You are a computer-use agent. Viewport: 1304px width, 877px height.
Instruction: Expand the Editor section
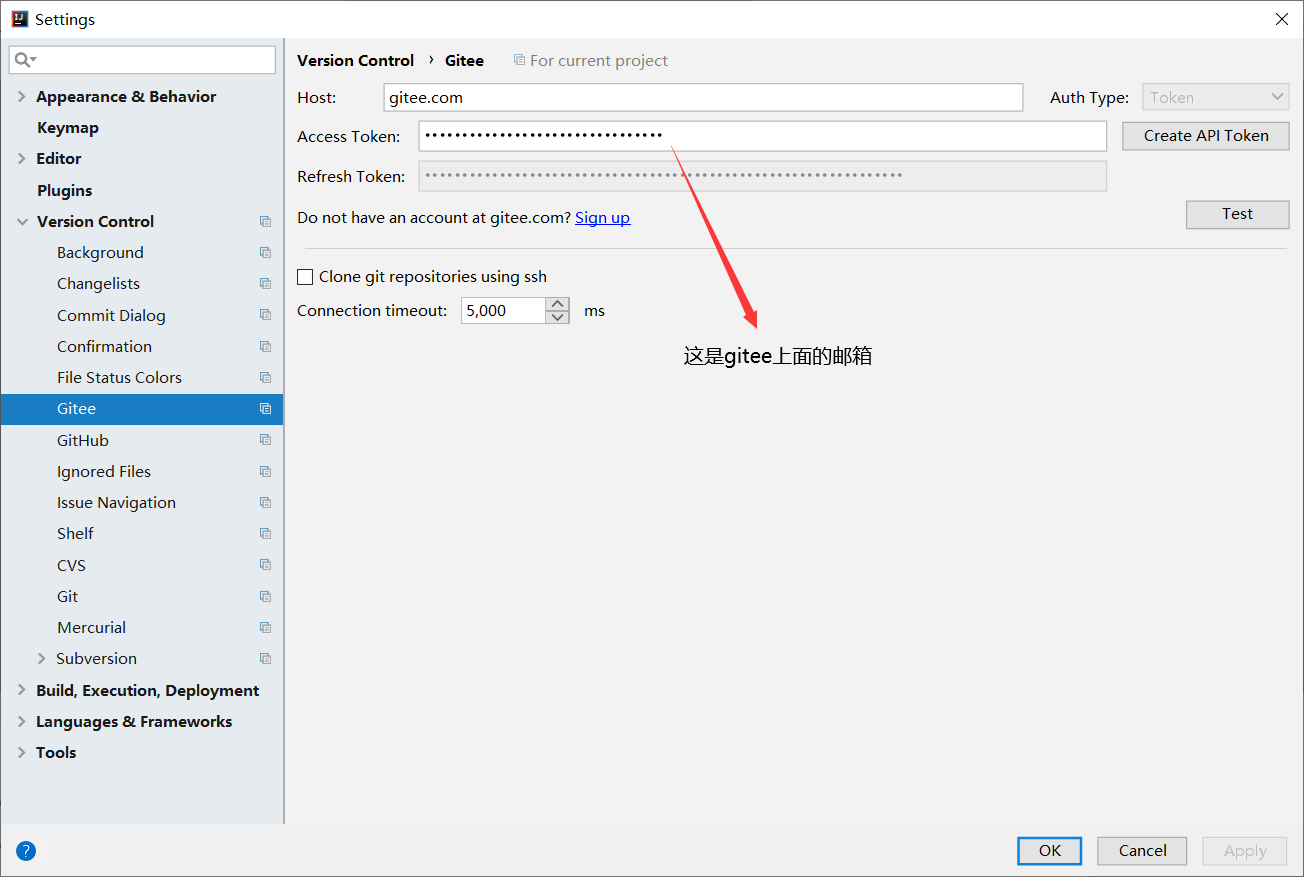(22, 159)
